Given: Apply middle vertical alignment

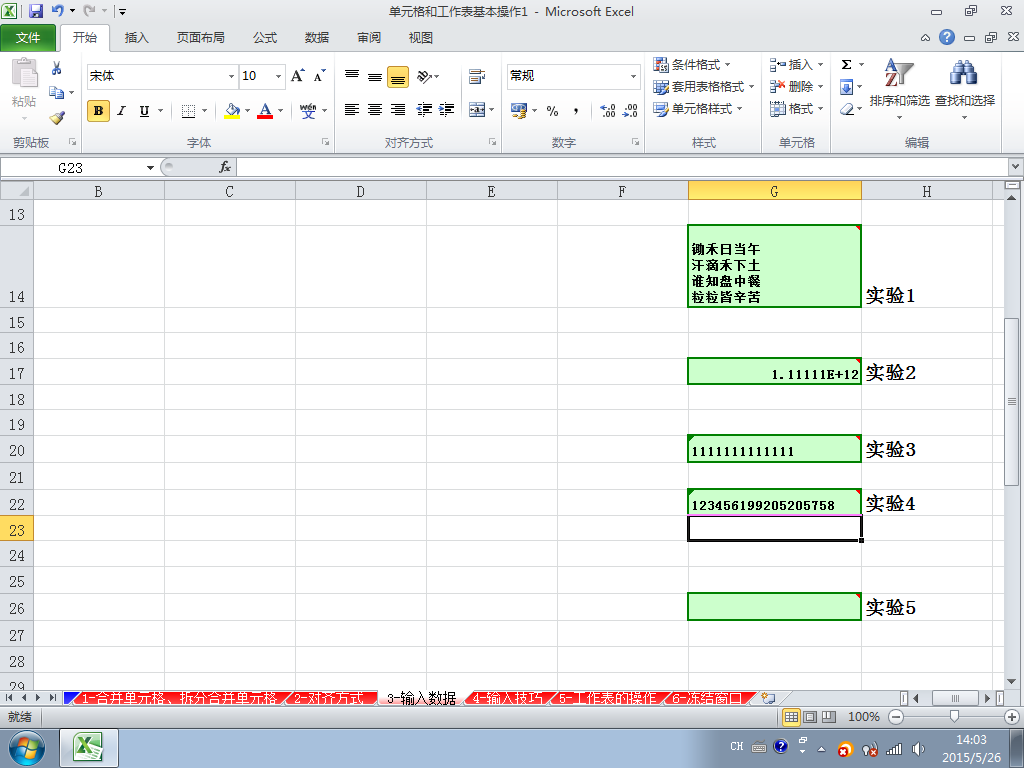Looking at the screenshot, I should (375, 76).
